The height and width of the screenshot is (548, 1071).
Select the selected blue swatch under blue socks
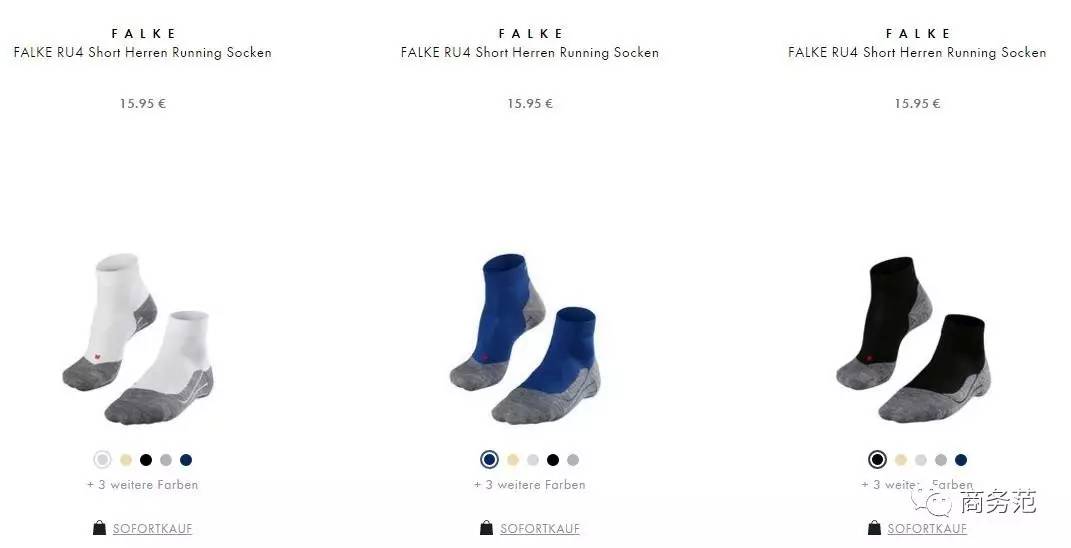(489, 460)
